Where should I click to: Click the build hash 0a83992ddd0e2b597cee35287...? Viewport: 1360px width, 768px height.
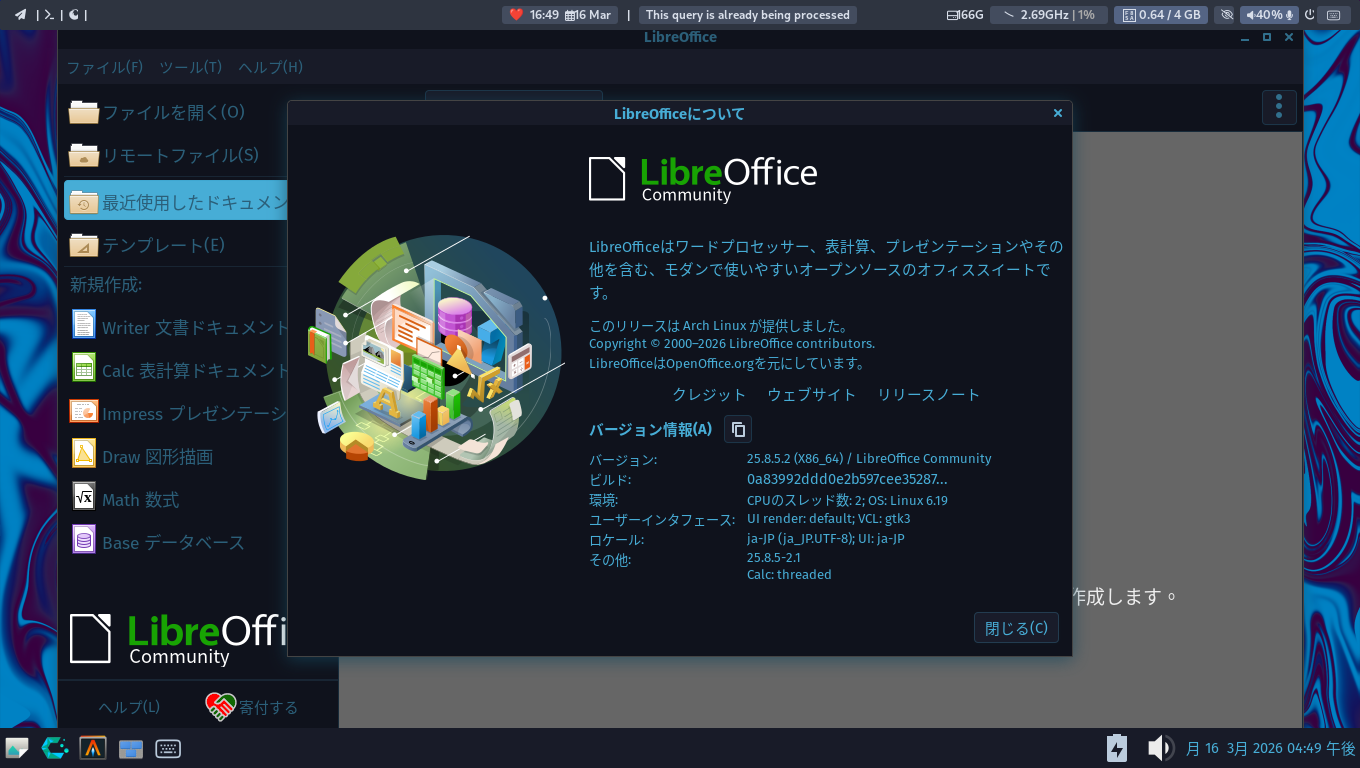(x=847, y=479)
